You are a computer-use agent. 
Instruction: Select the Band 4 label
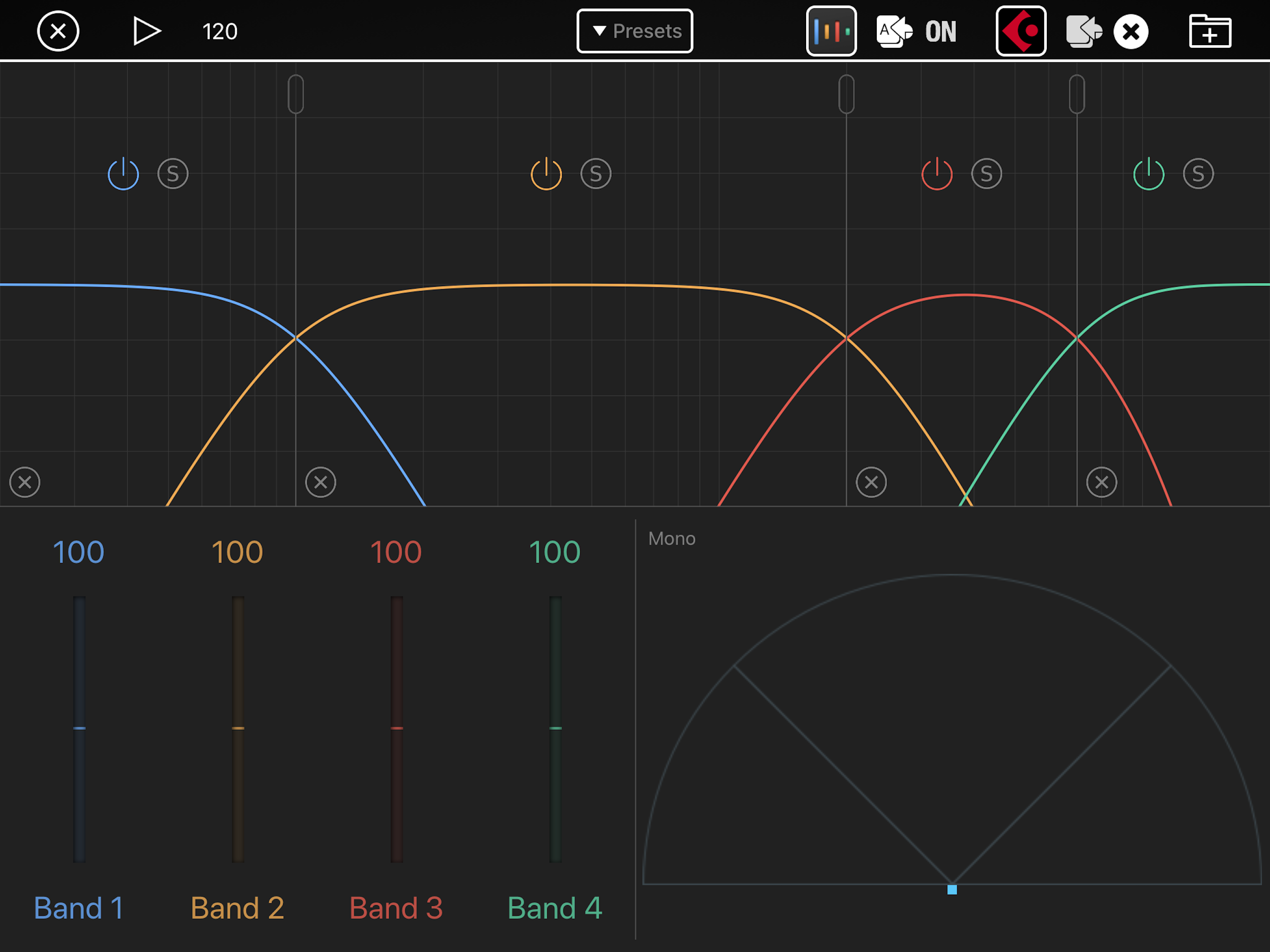point(555,908)
